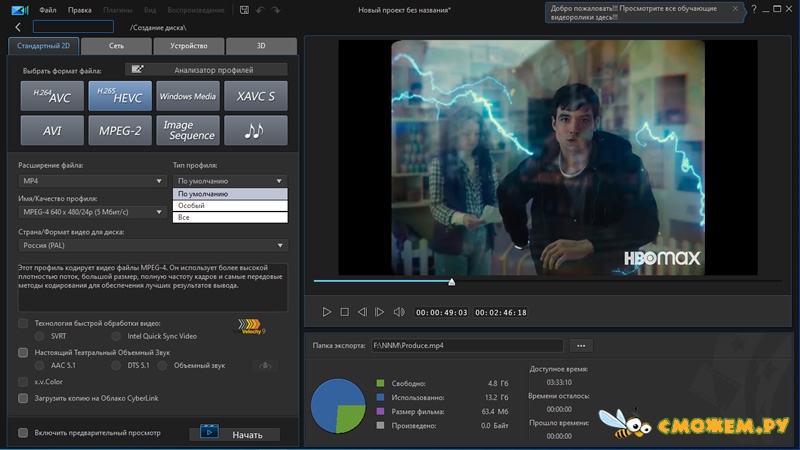800x450 pixels.
Task: Step to the previous frame
Action: tap(362, 312)
